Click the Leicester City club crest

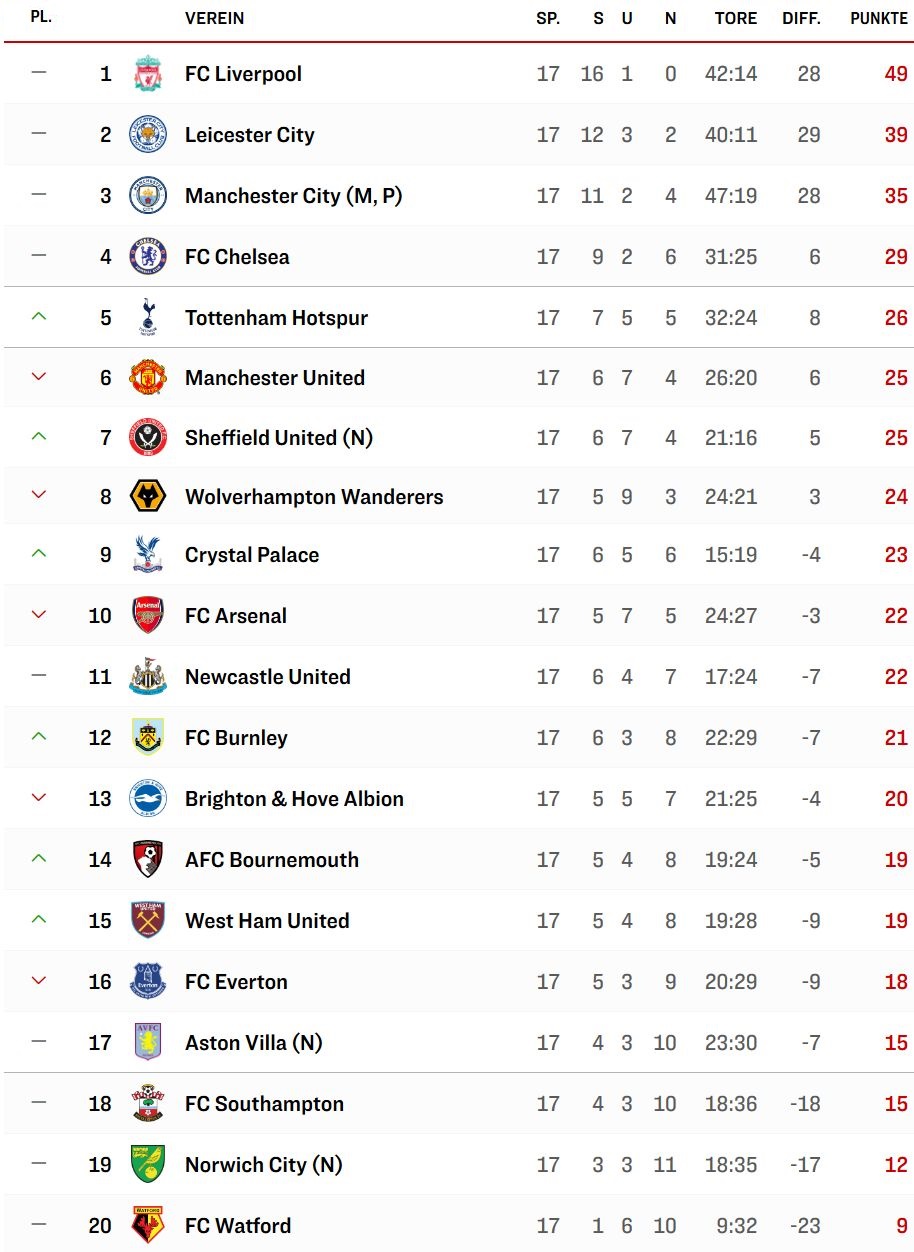[148, 135]
